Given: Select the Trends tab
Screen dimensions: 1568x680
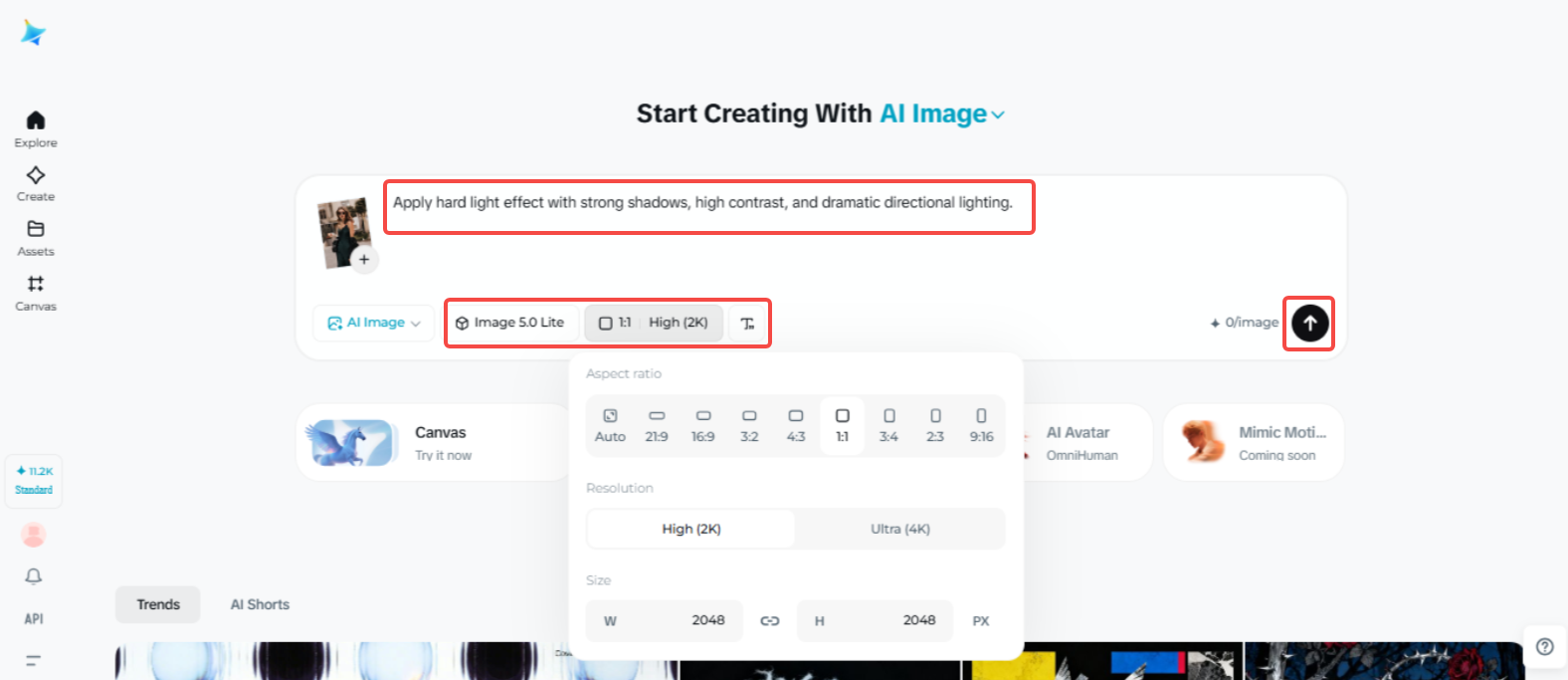Looking at the screenshot, I should (x=157, y=604).
